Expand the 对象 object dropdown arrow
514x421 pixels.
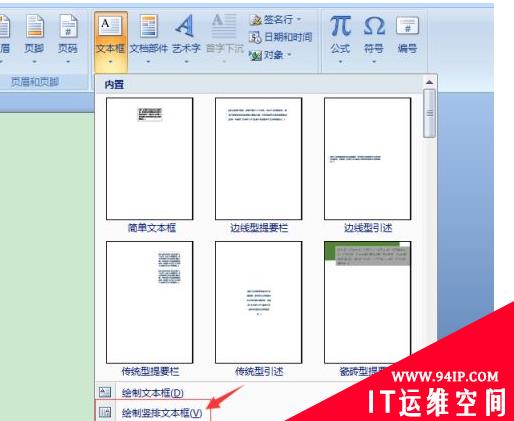pyautogui.click(x=289, y=55)
